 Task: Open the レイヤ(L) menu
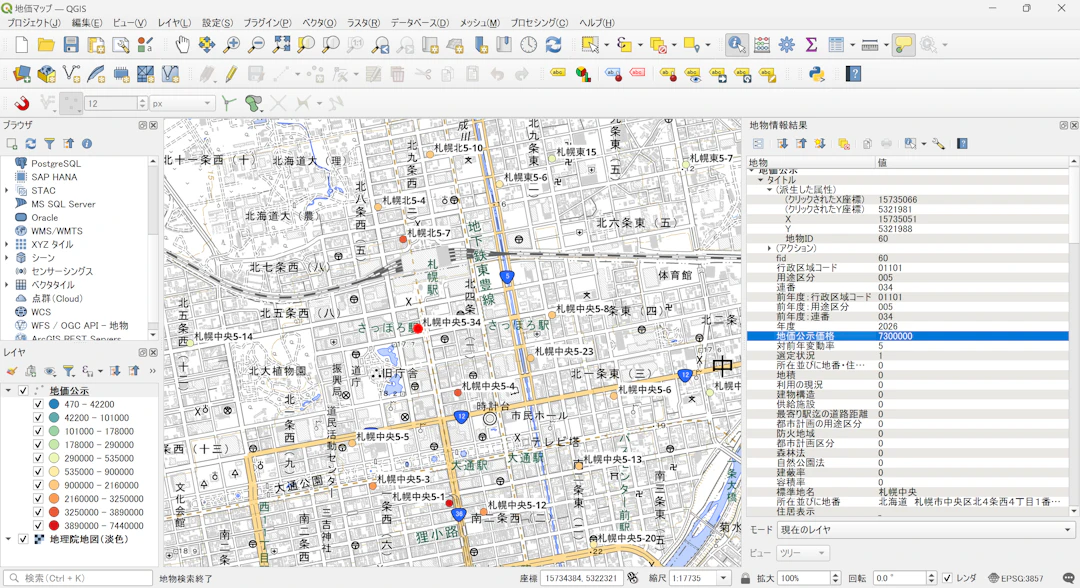click(x=173, y=23)
